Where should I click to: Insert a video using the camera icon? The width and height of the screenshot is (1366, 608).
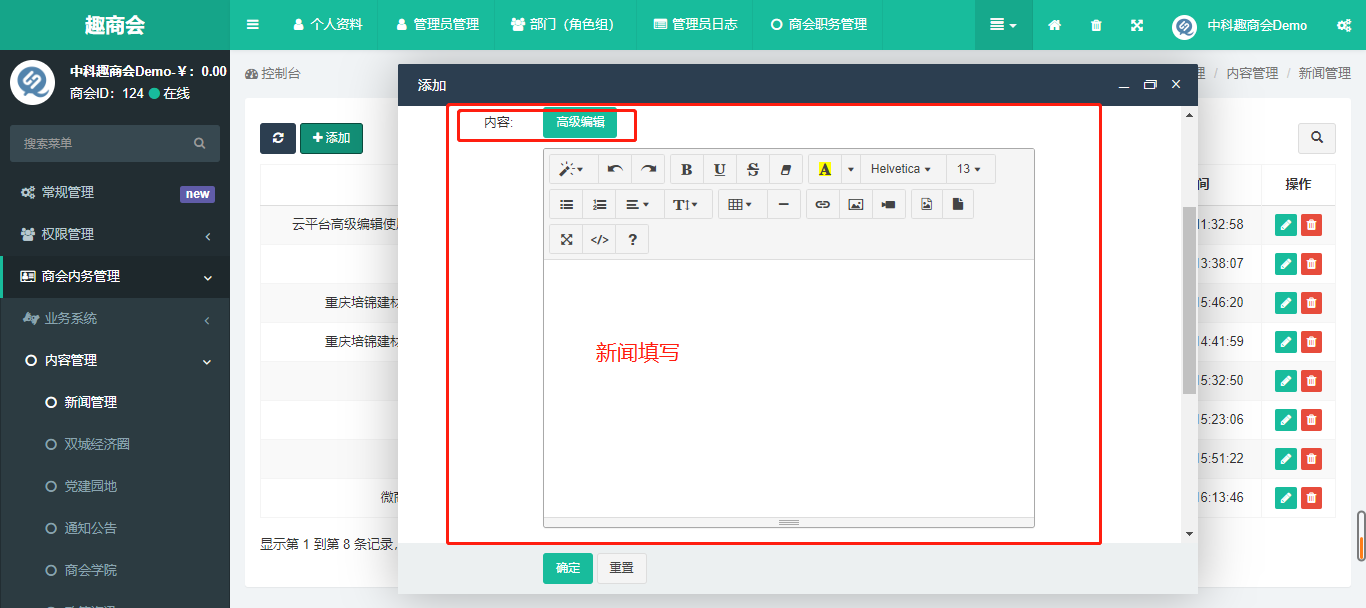pos(888,204)
